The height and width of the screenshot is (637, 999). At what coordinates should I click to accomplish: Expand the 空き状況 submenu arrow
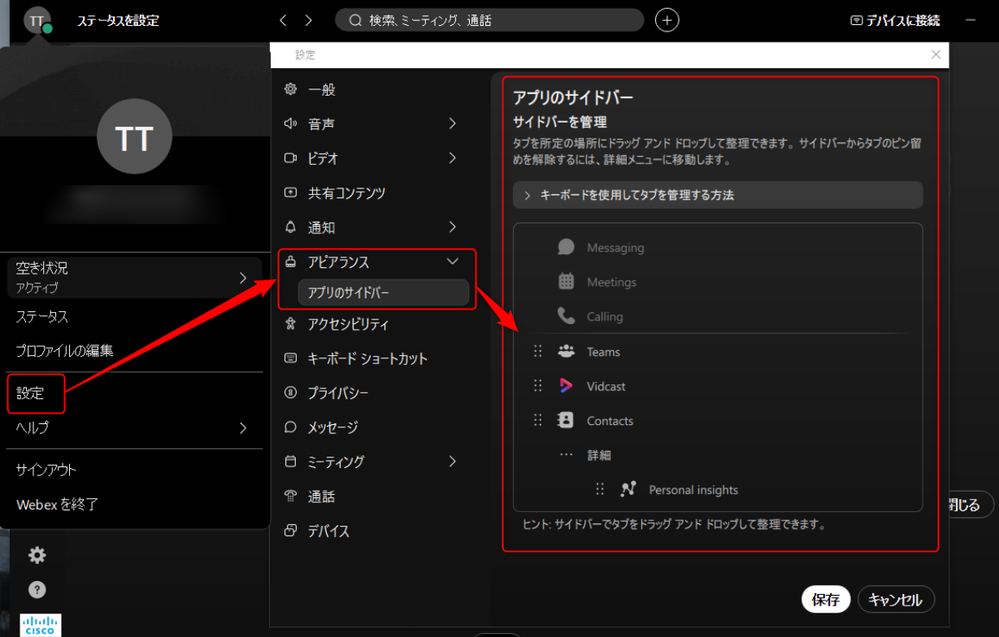coord(243,278)
